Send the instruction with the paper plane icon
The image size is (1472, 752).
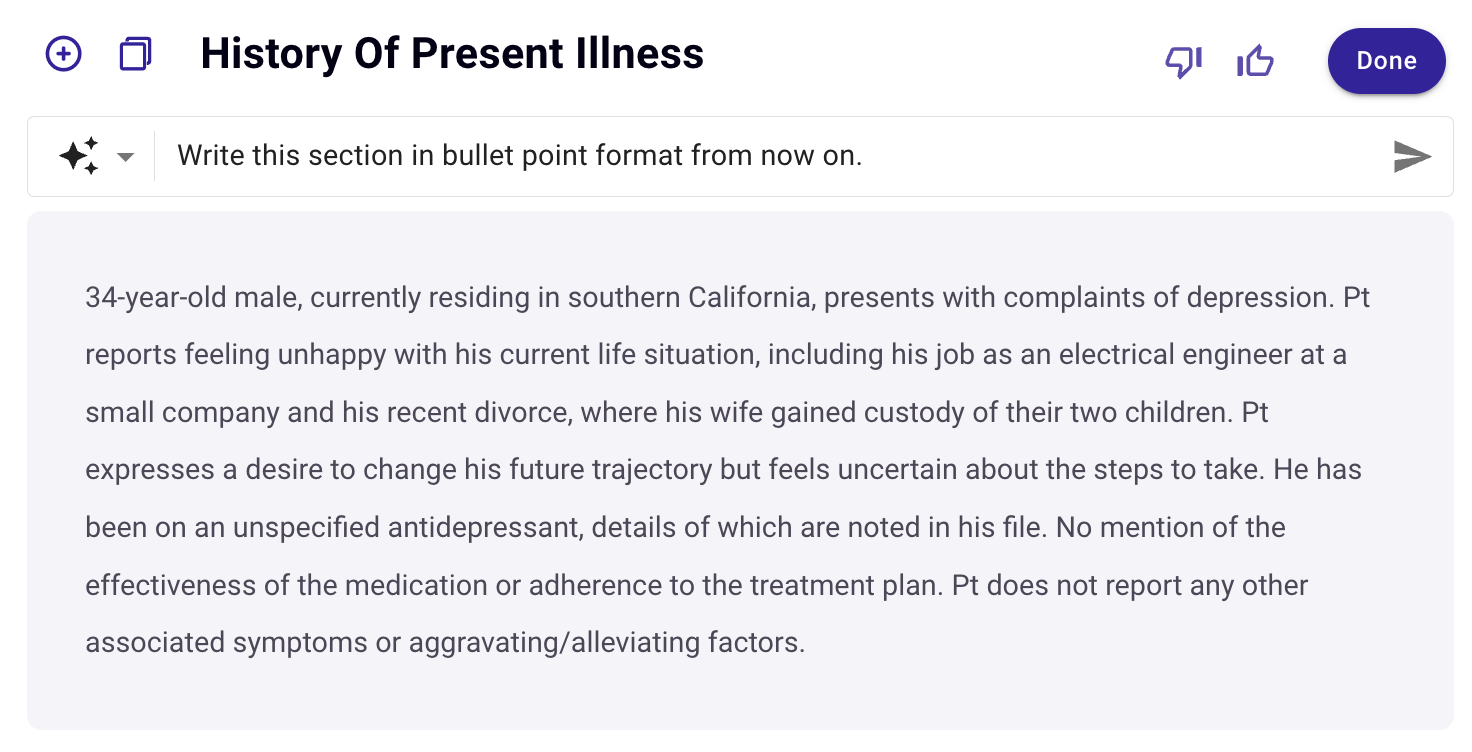pyautogui.click(x=1412, y=156)
